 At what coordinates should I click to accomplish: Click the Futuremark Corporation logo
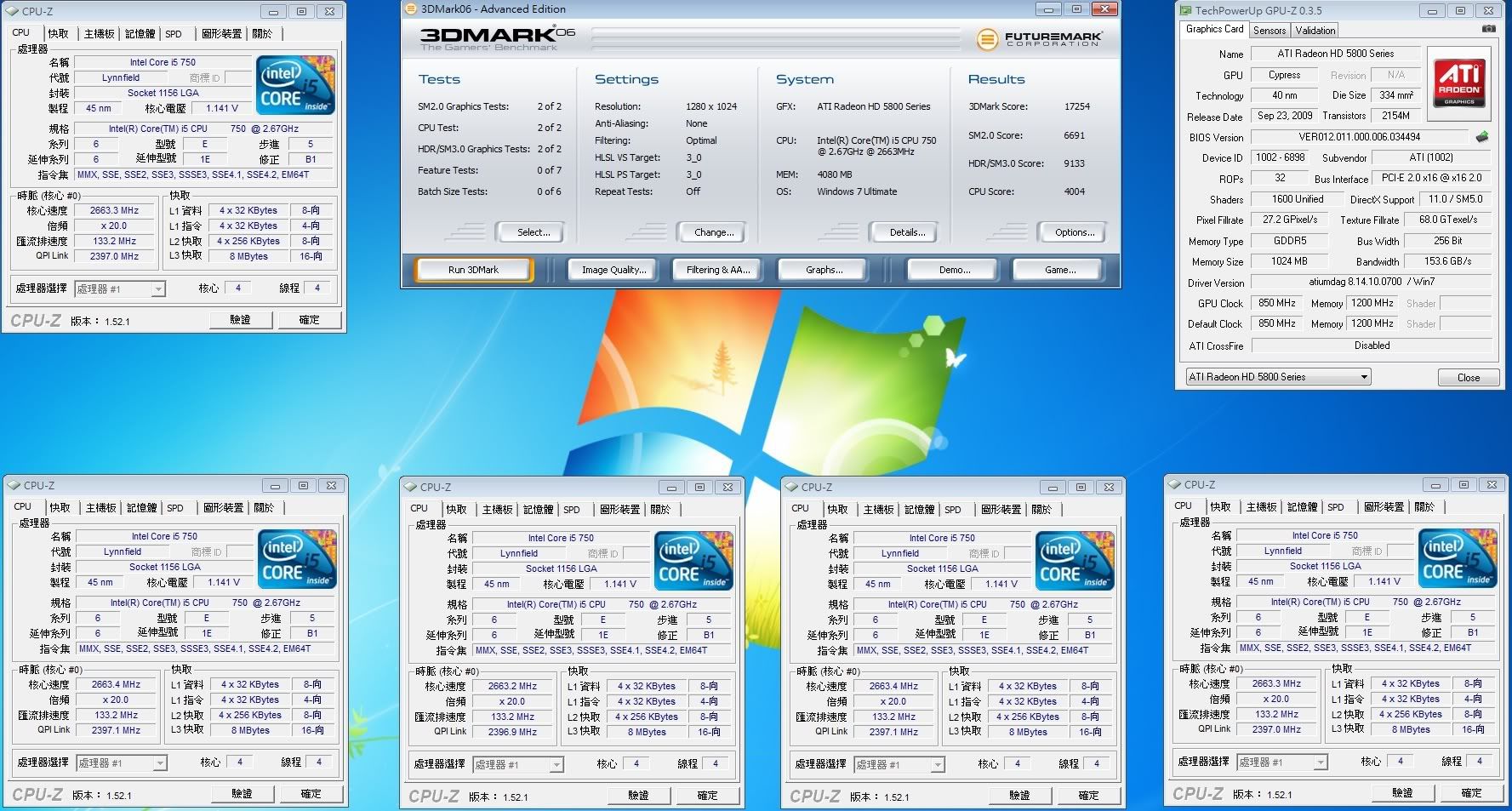[1040, 39]
